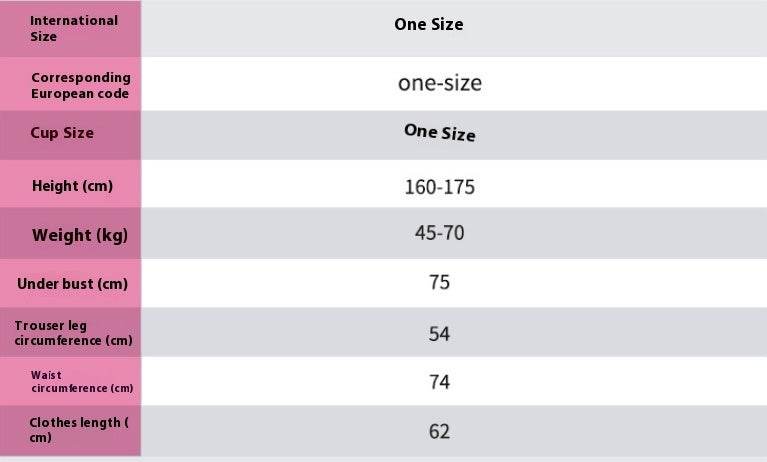Click the Height (cm) row label
The image size is (767, 462).
72,186
